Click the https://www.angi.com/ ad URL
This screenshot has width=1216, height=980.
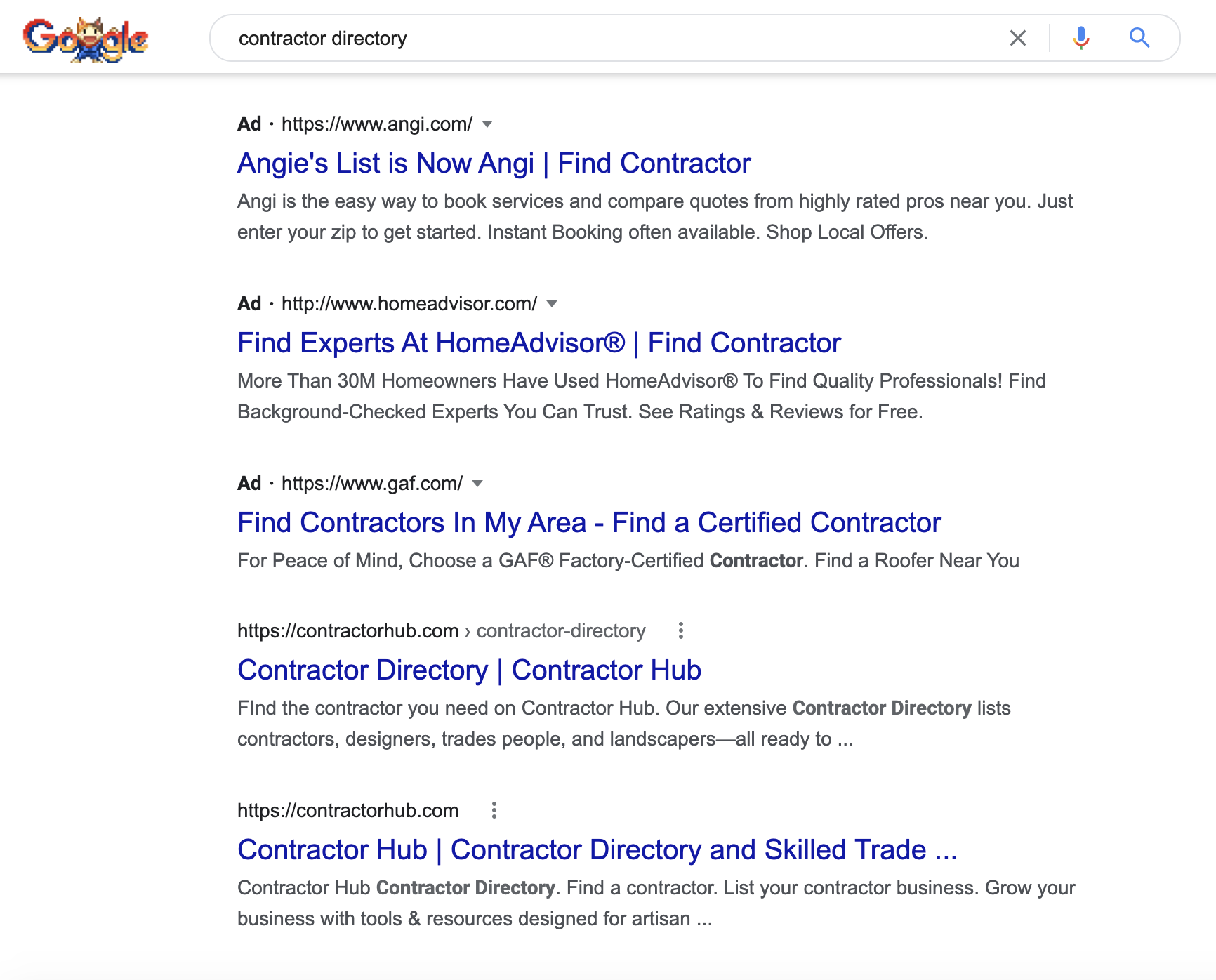click(x=377, y=124)
